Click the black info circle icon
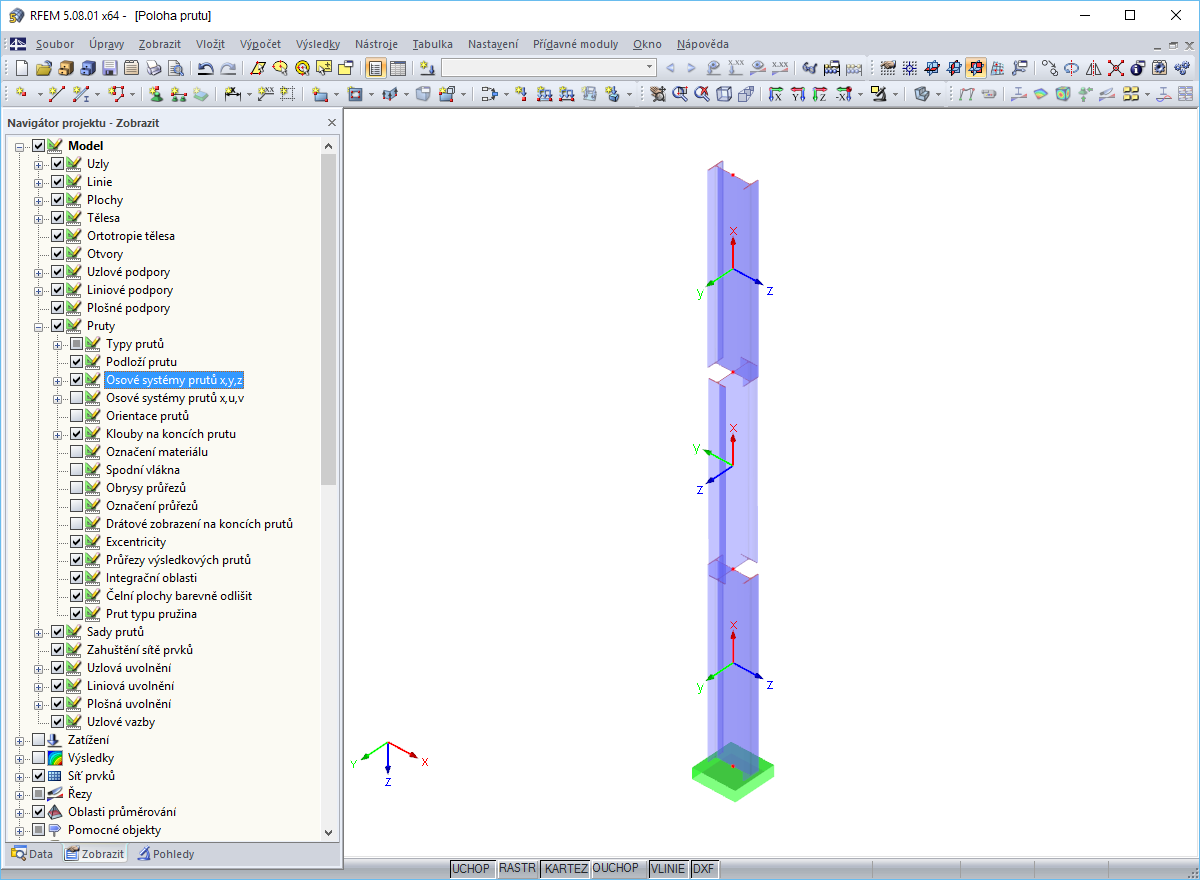 tap(1137, 68)
